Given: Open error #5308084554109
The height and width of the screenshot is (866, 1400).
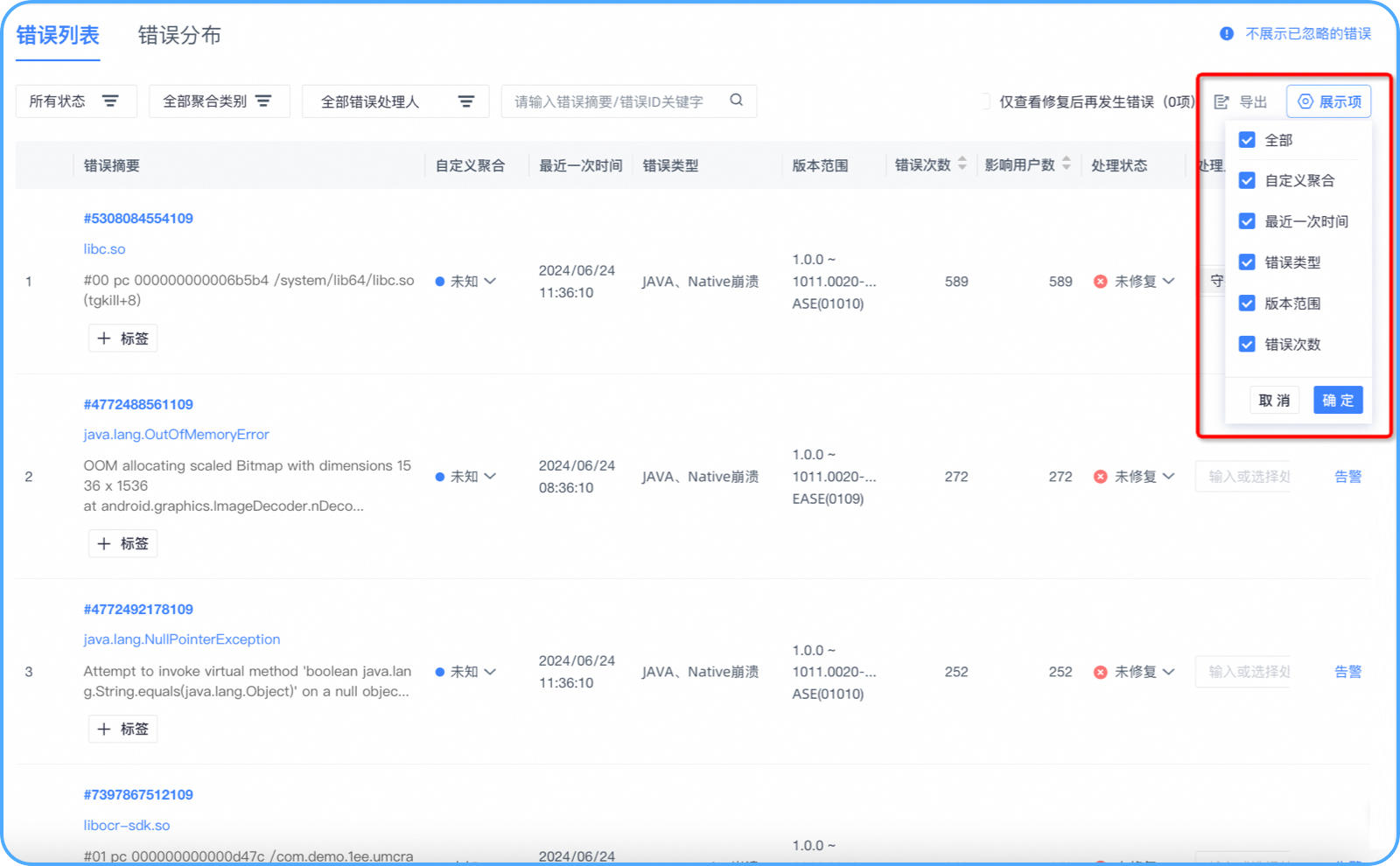Looking at the screenshot, I should pos(138,219).
